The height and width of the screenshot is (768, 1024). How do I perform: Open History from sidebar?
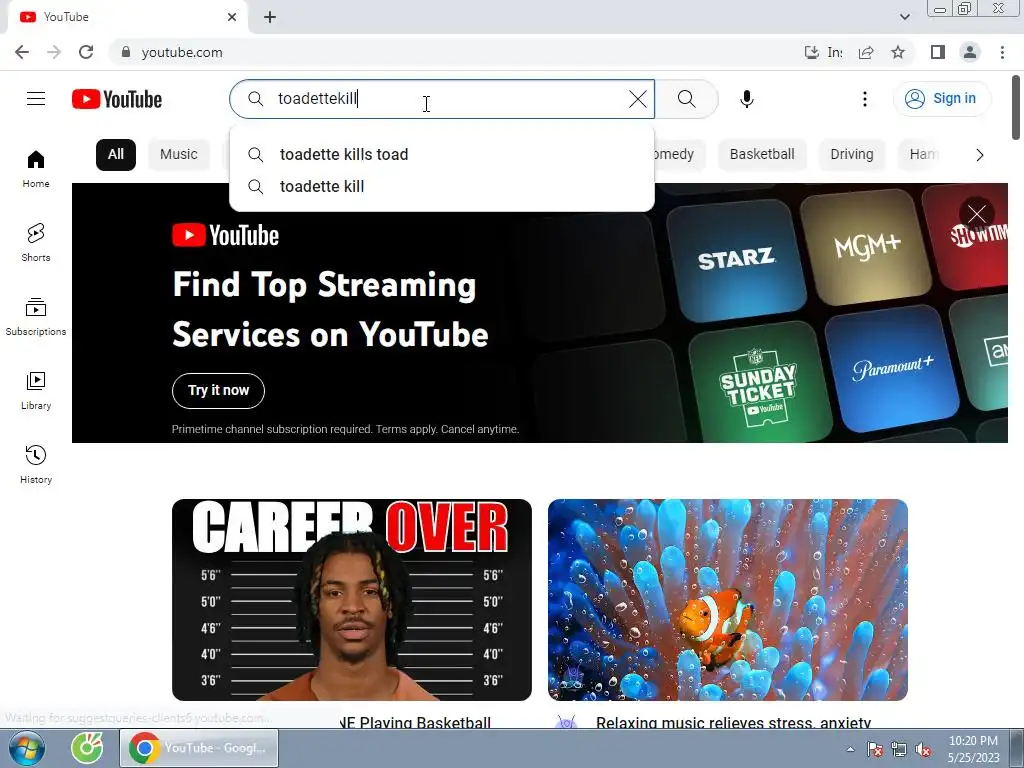coord(36,464)
